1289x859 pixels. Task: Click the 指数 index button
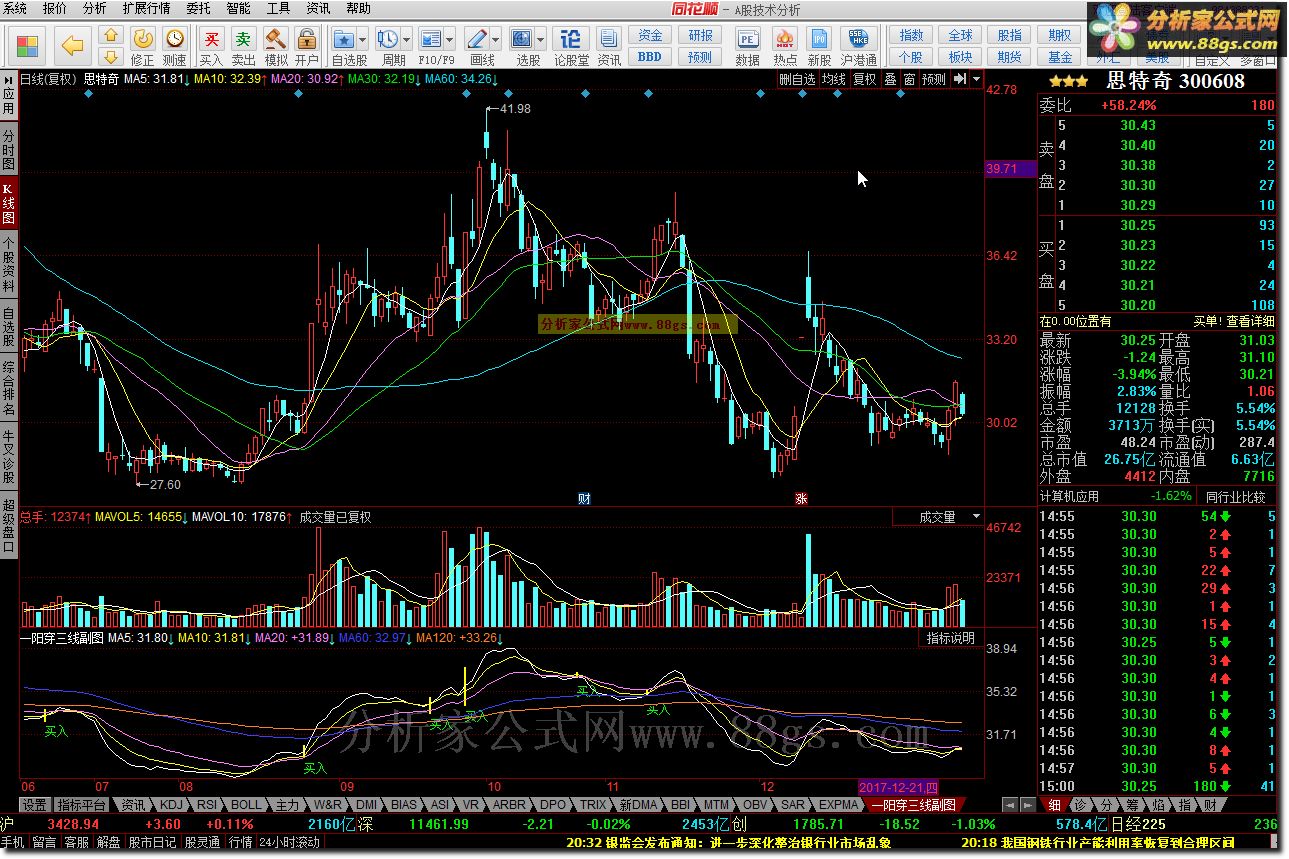pyautogui.click(x=911, y=36)
